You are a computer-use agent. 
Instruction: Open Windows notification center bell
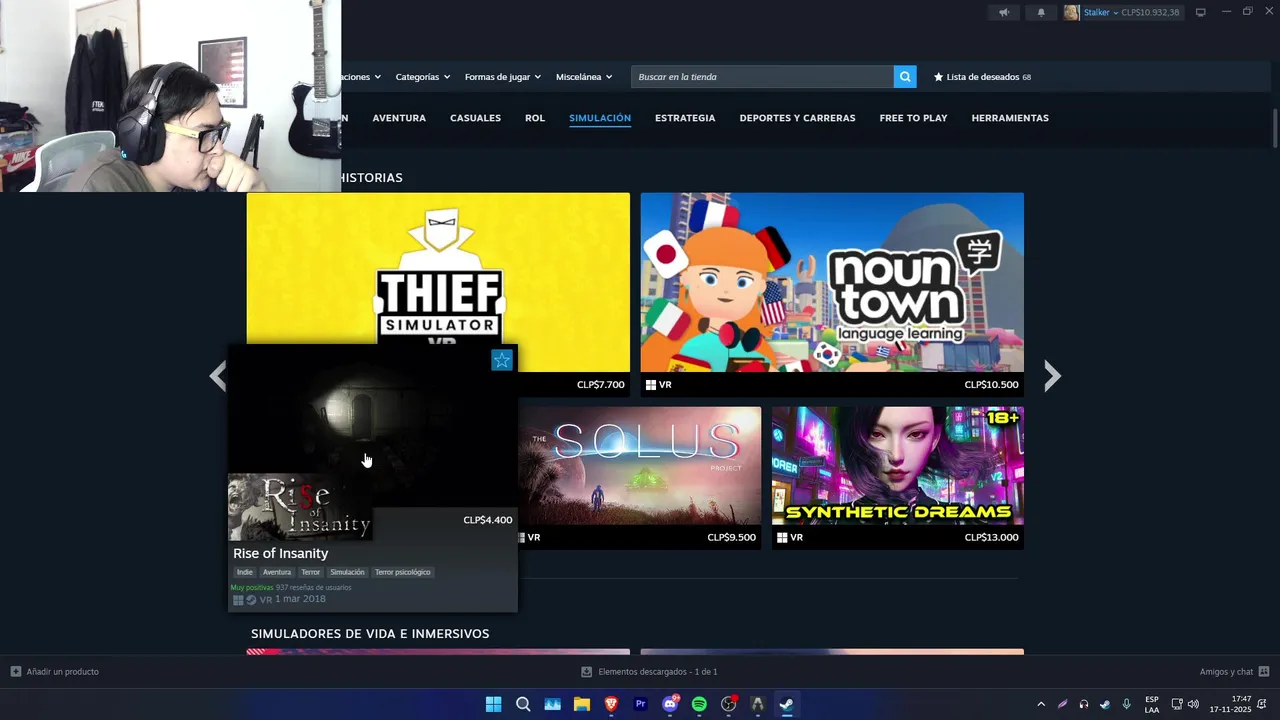click(1262, 704)
